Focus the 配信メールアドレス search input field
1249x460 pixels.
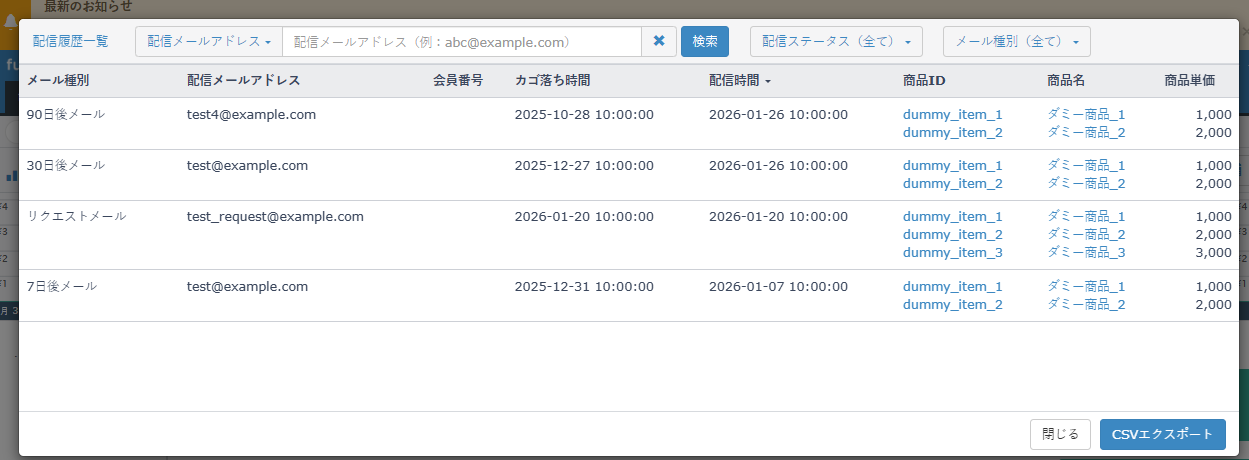(461, 41)
